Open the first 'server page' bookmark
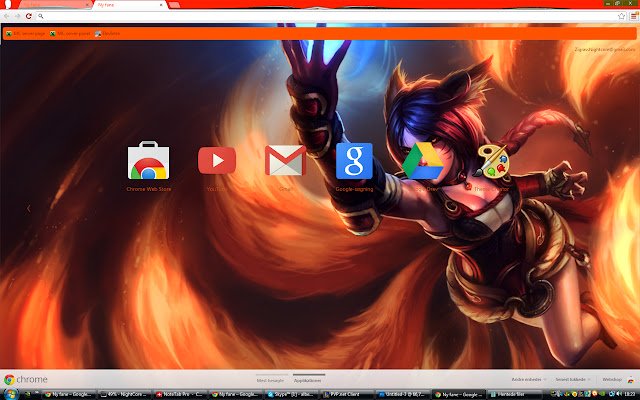This screenshot has width=640, height=400. pyautogui.click(x=26, y=33)
